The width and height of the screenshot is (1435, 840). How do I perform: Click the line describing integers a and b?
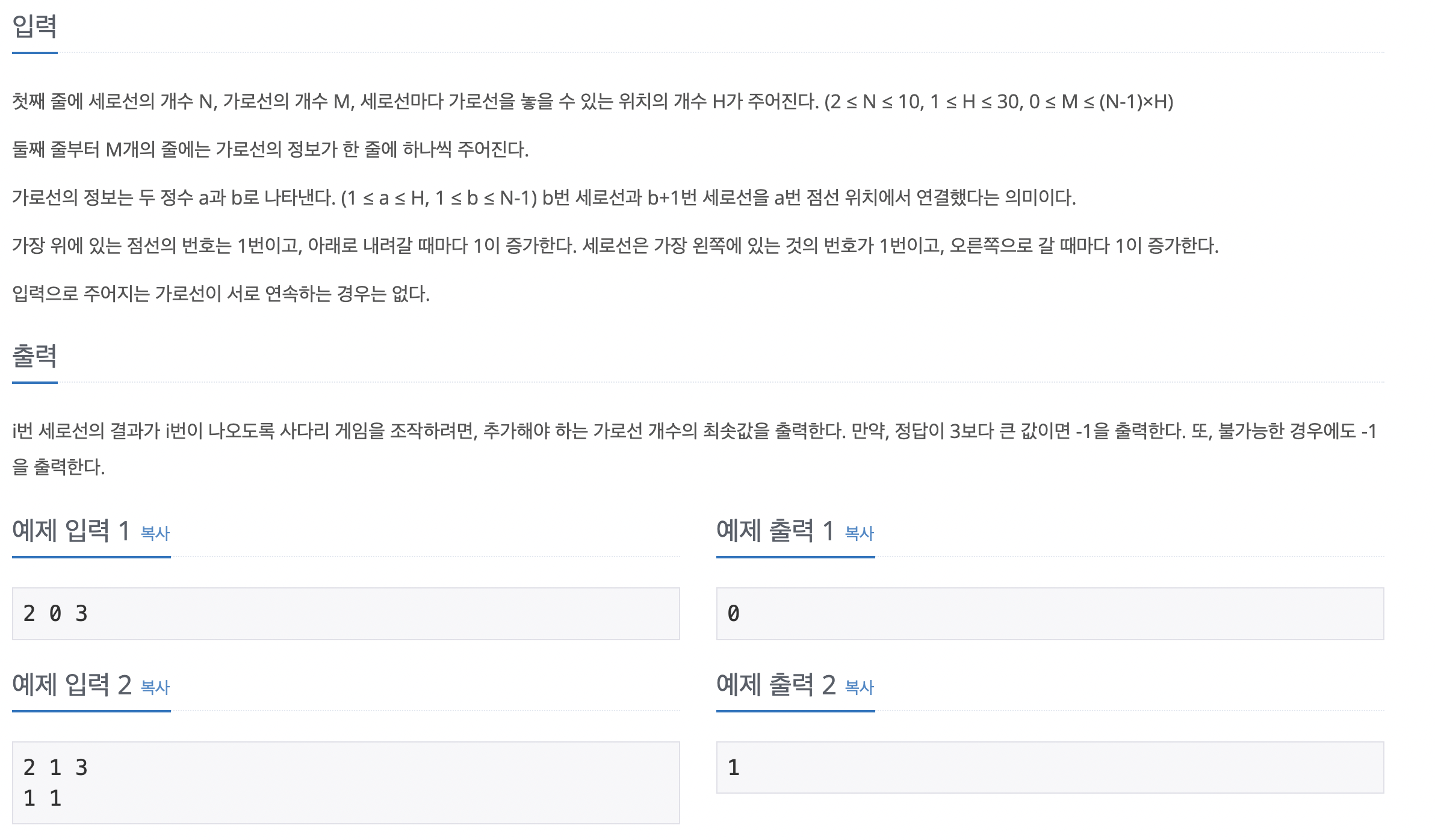544,197
